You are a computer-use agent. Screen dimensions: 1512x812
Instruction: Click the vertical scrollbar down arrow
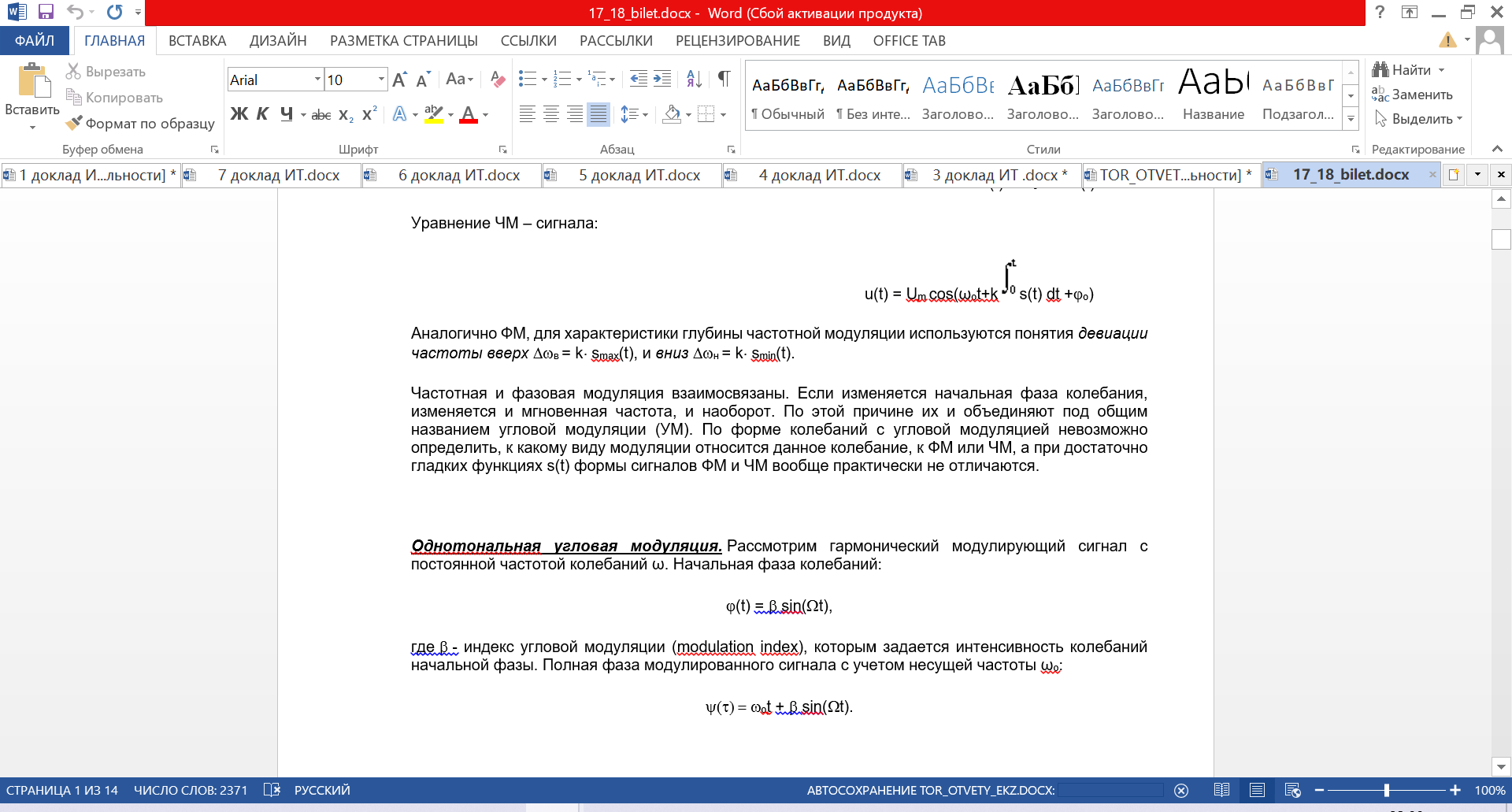click(x=1501, y=766)
